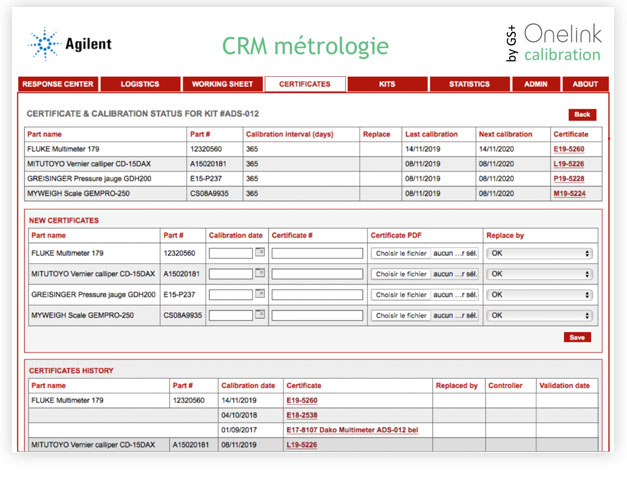
Task: Click certificate number field for MITUTOYO Vernier calliper
Action: point(317,274)
